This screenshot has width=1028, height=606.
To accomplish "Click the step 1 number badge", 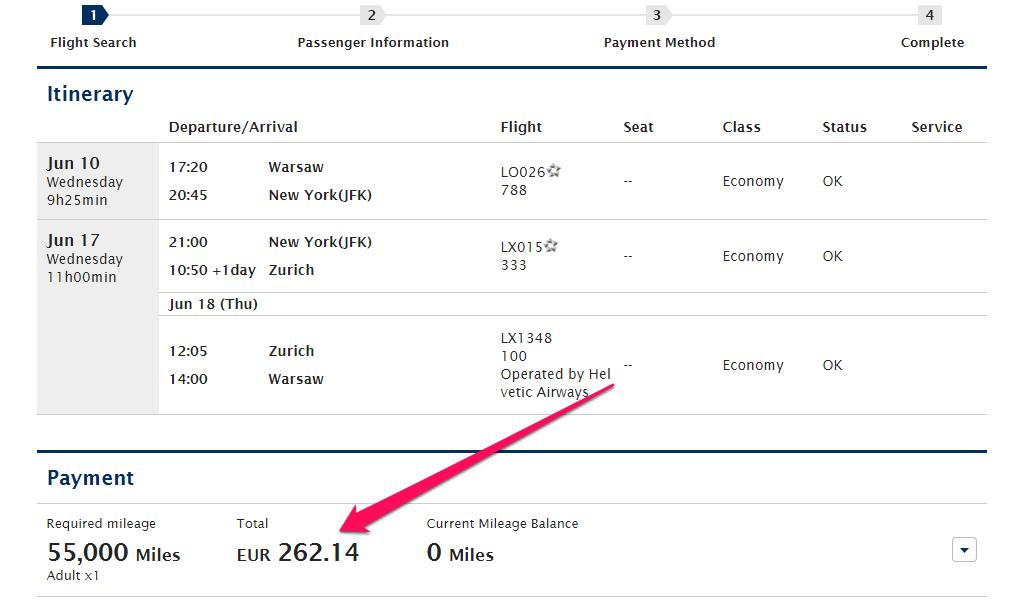I will click(x=94, y=15).
